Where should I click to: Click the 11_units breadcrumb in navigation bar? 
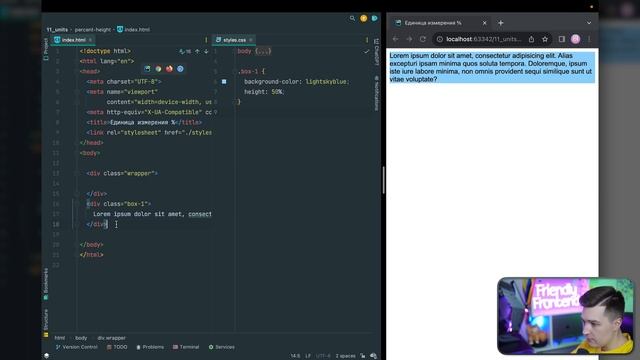[x=57, y=30]
